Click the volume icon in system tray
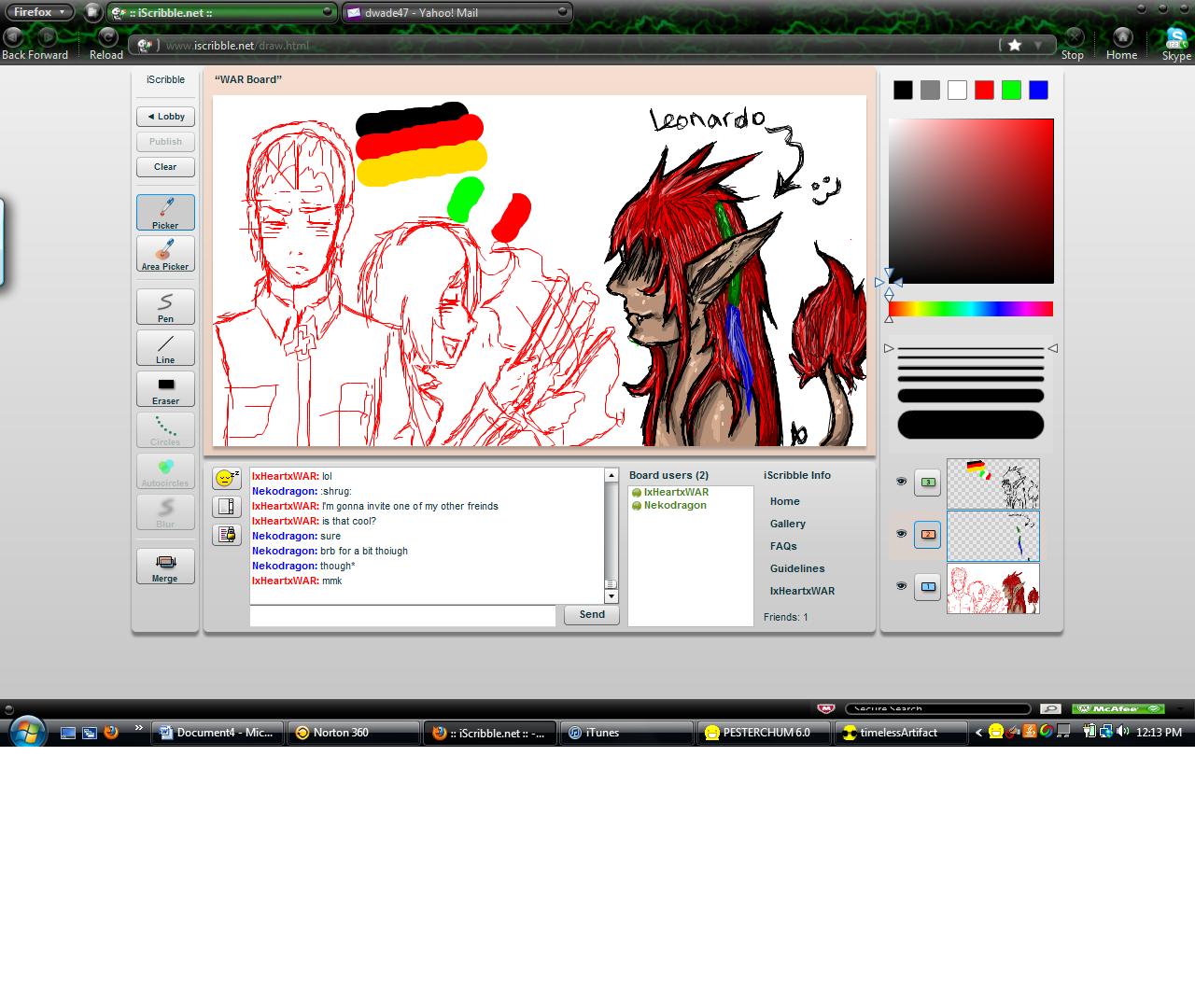1195x1008 pixels. [x=1124, y=733]
